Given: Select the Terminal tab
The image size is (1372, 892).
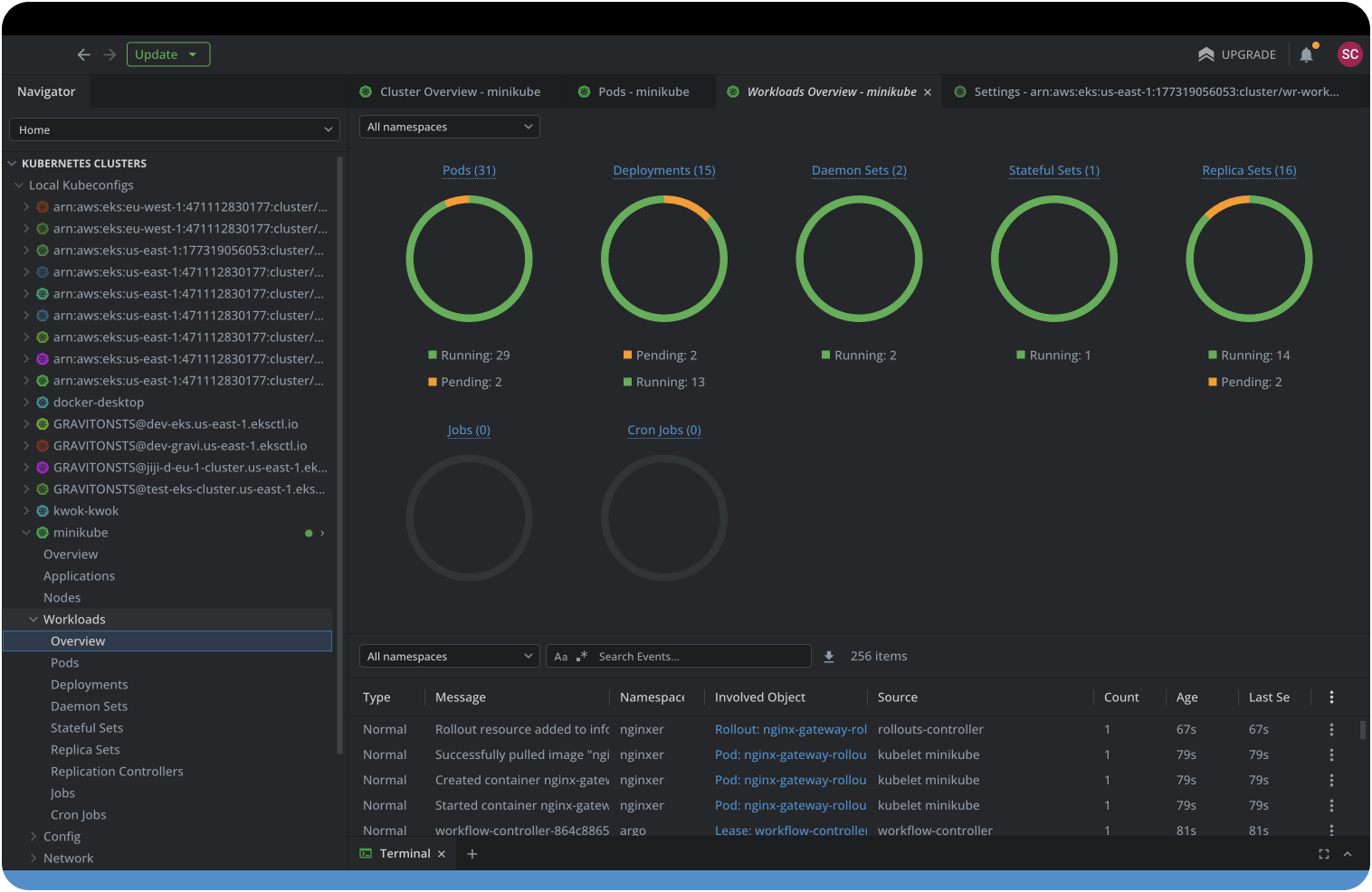Looking at the screenshot, I should (405, 853).
